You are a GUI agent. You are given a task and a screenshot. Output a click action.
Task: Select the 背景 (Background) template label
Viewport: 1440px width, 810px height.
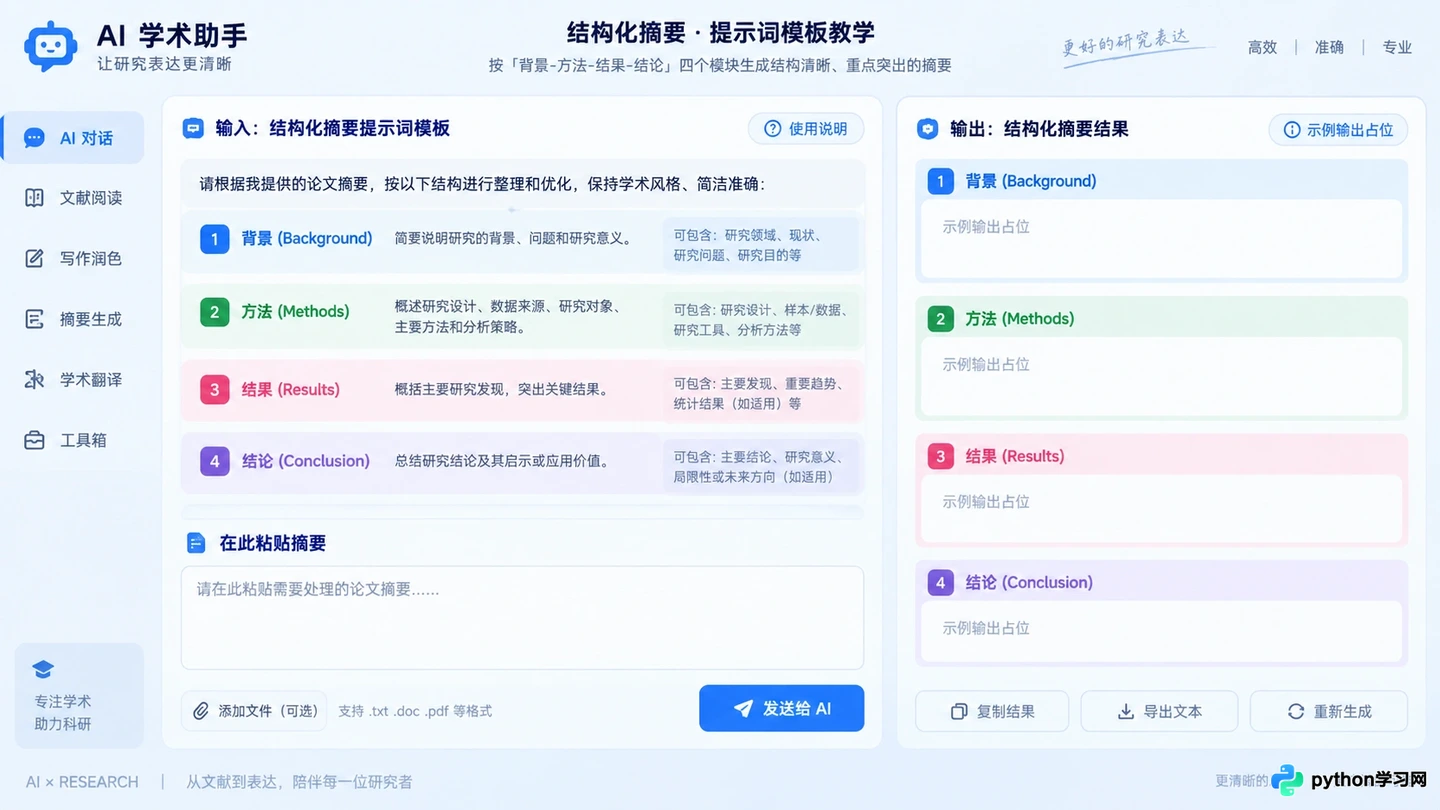point(306,239)
